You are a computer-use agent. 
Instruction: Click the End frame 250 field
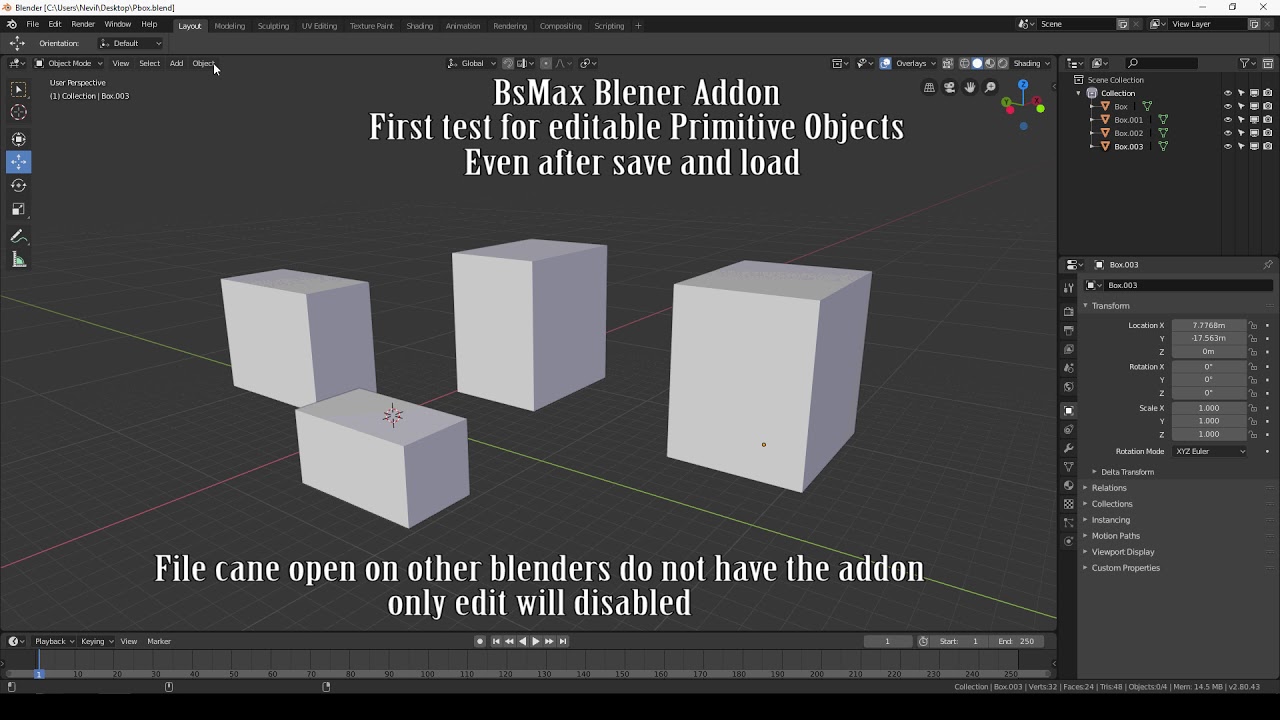(1018, 641)
